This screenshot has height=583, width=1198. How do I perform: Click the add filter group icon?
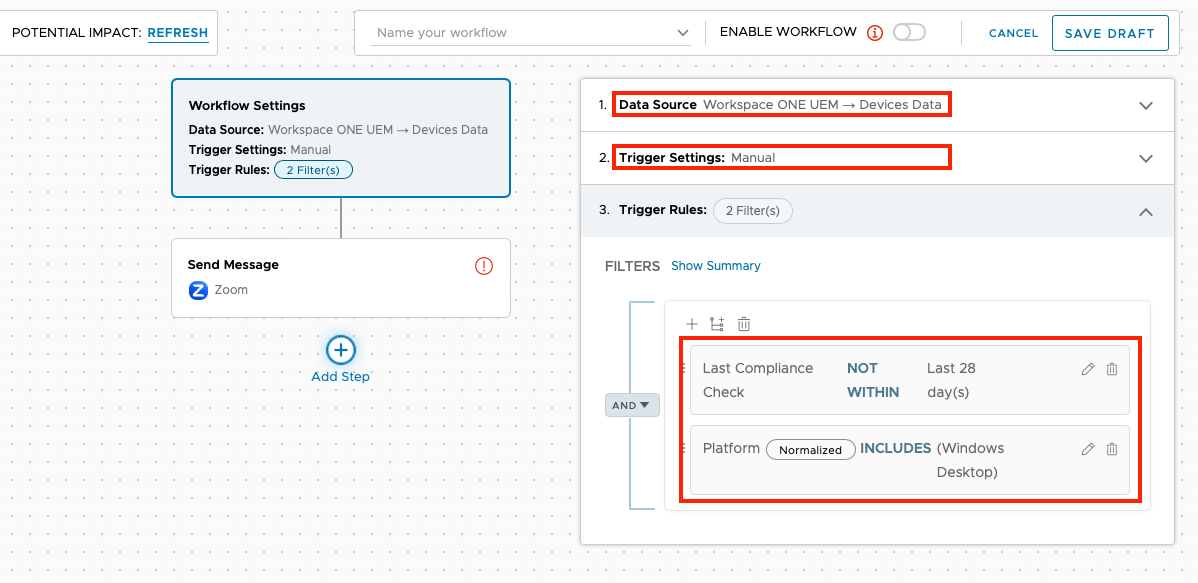coord(717,324)
